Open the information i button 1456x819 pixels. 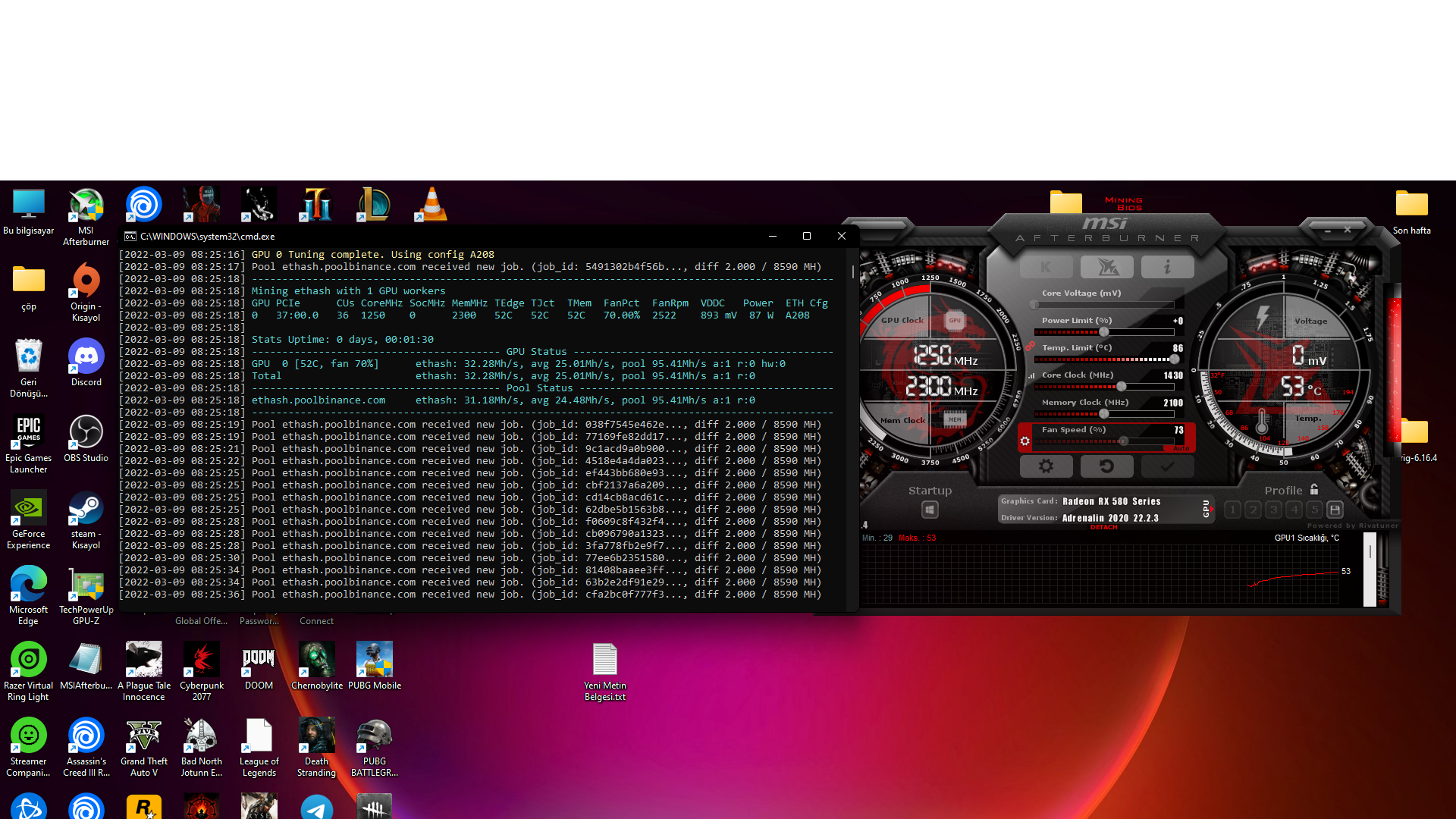[1167, 267]
